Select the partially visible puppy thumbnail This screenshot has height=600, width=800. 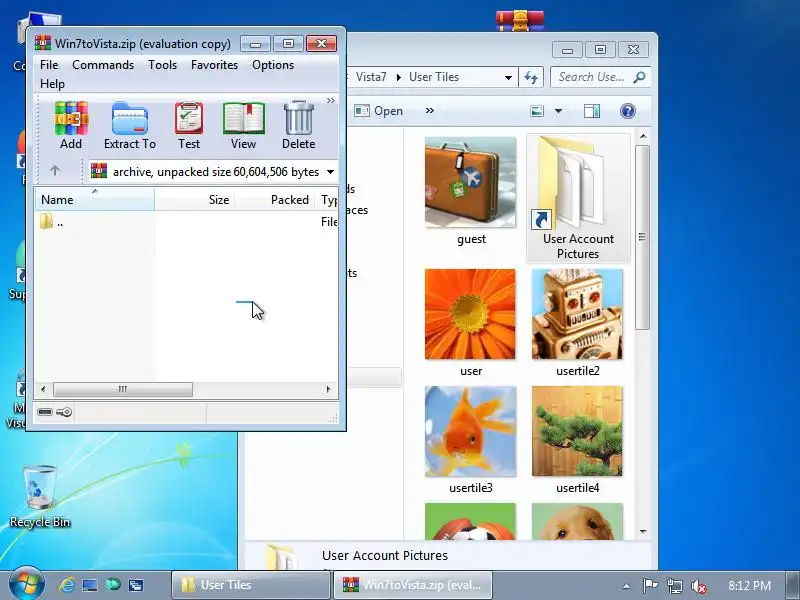577,521
